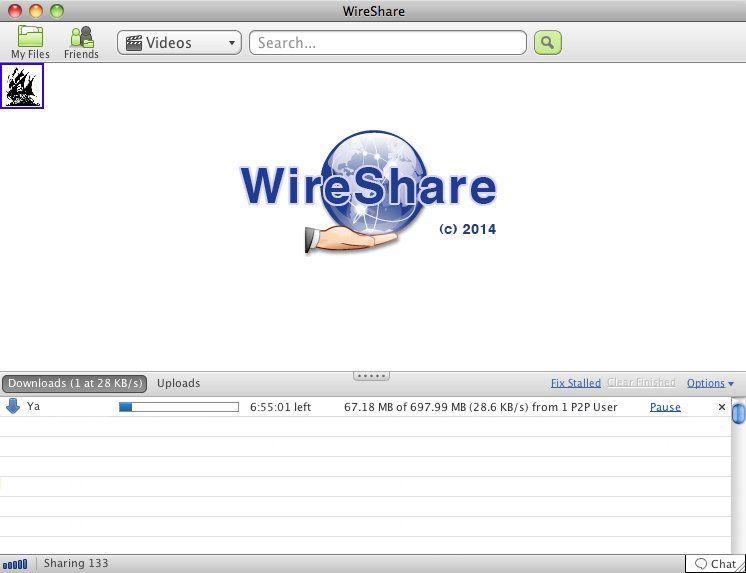Image resolution: width=746 pixels, height=573 pixels.
Task: Cancel the Ya download with X
Action: click(722, 407)
